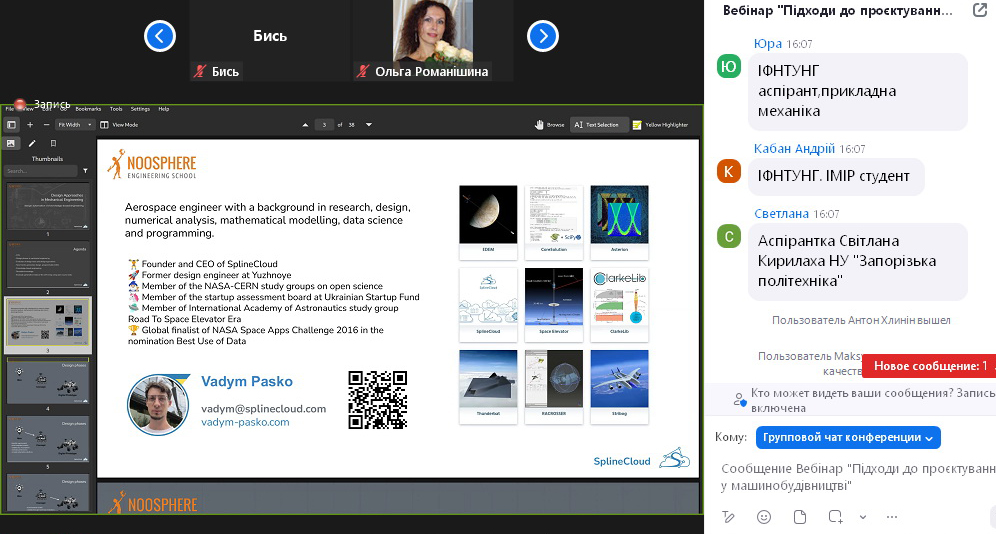
Task: Toggle the Text Selection tool
Action: (x=600, y=125)
